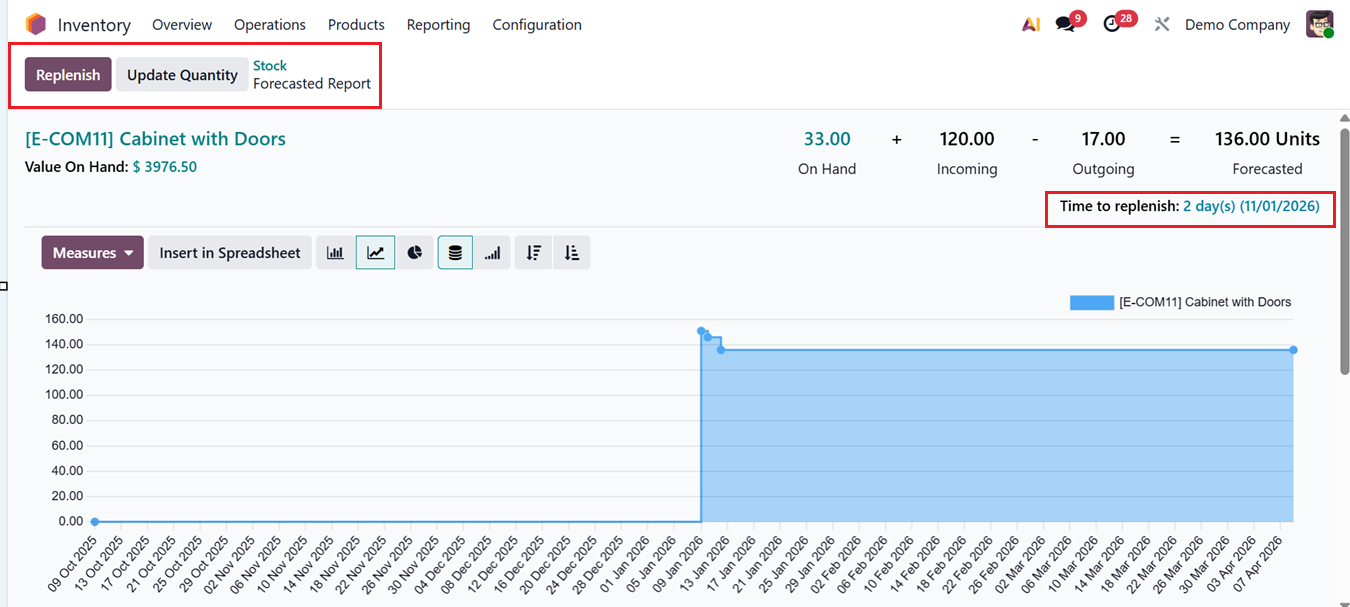Viewport: 1350px width, 607px height.
Task: Open the Forecasted Report link
Action: 311,83
